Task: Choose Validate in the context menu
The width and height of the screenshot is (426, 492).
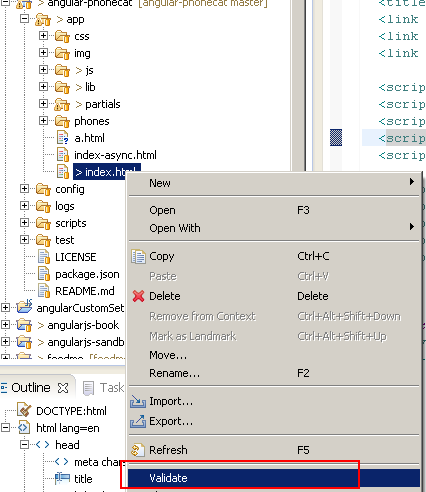Action: coord(274,478)
